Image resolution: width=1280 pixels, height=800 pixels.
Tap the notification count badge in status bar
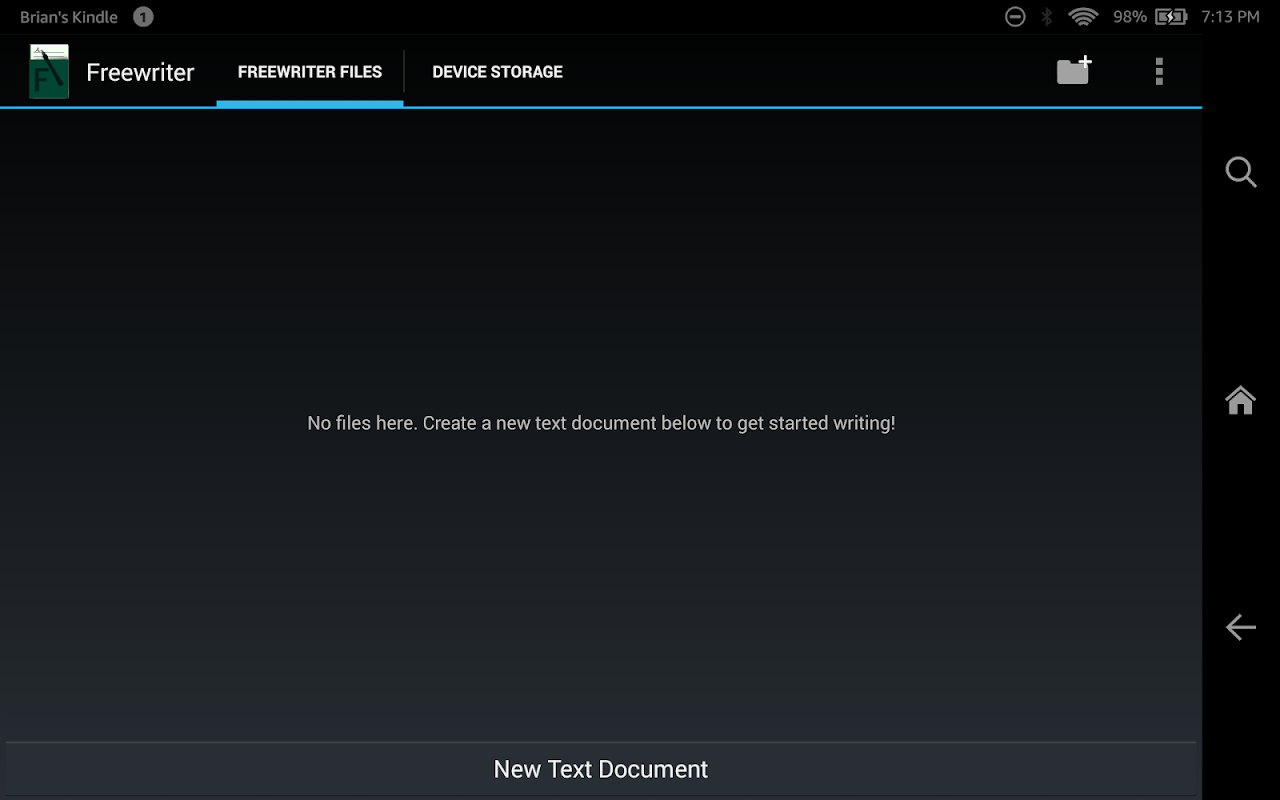(x=143, y=17)
